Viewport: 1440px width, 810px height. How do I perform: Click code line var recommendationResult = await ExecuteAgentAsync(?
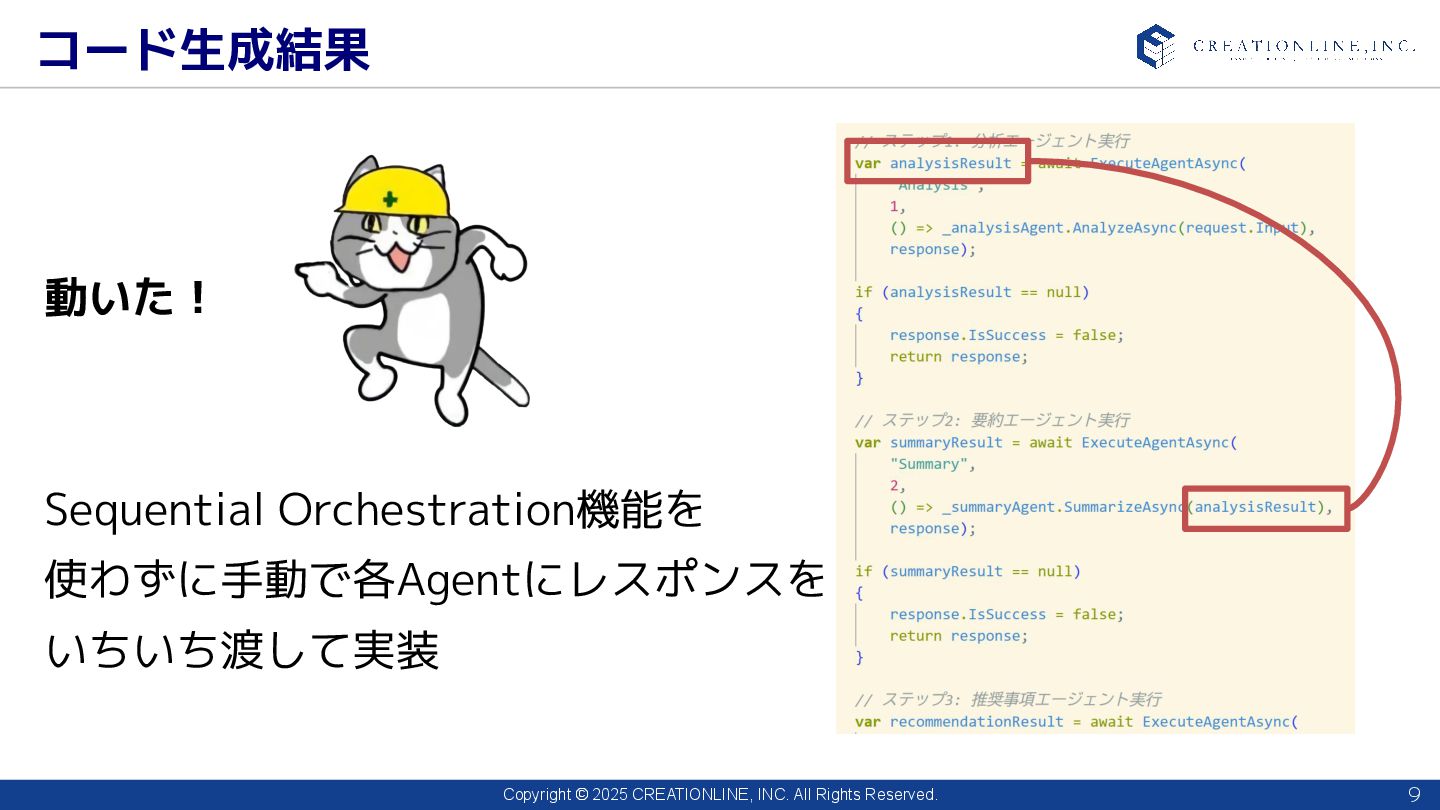pos(1076,722)
